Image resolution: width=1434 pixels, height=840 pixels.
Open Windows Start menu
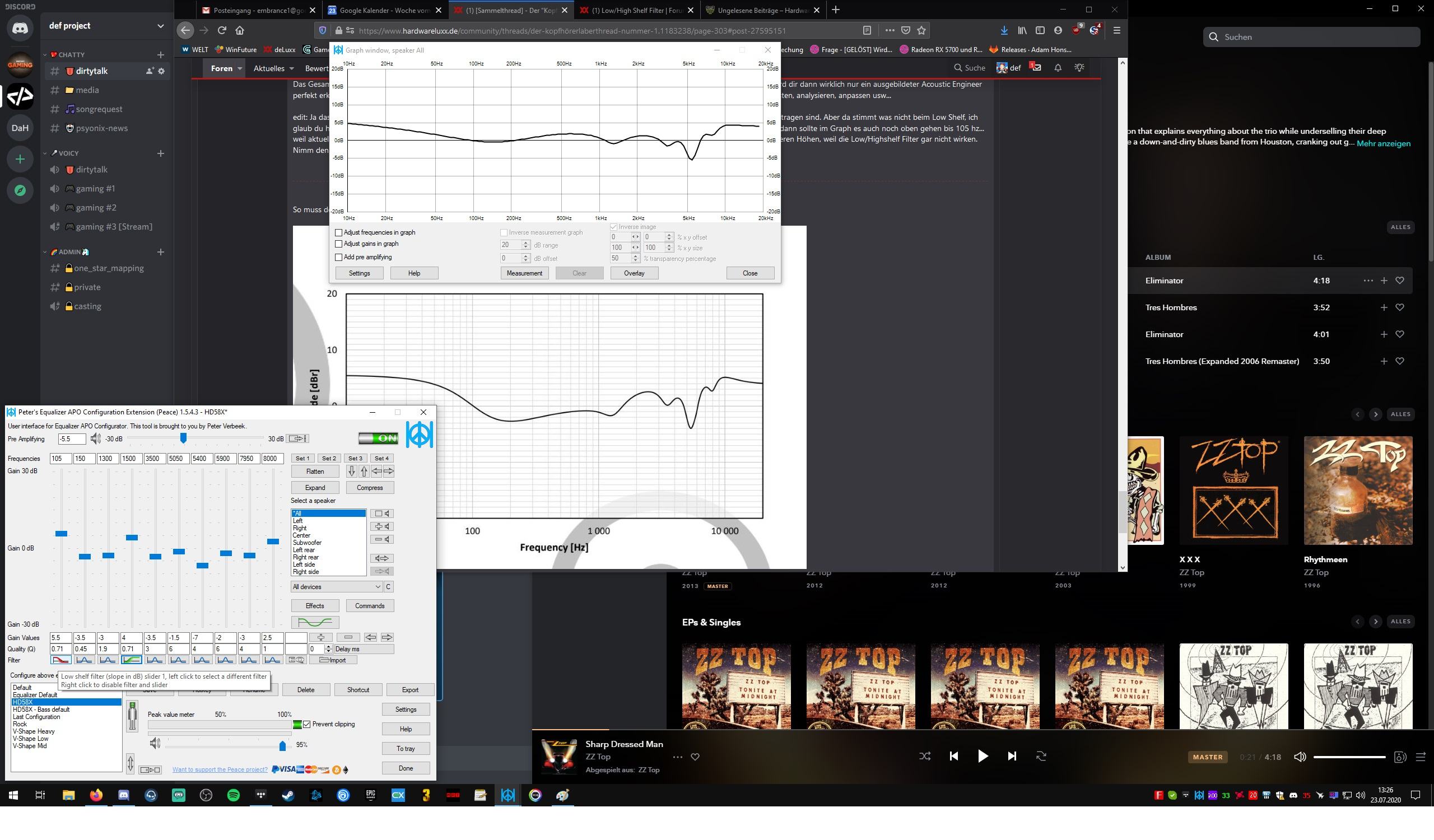point(13,795)
